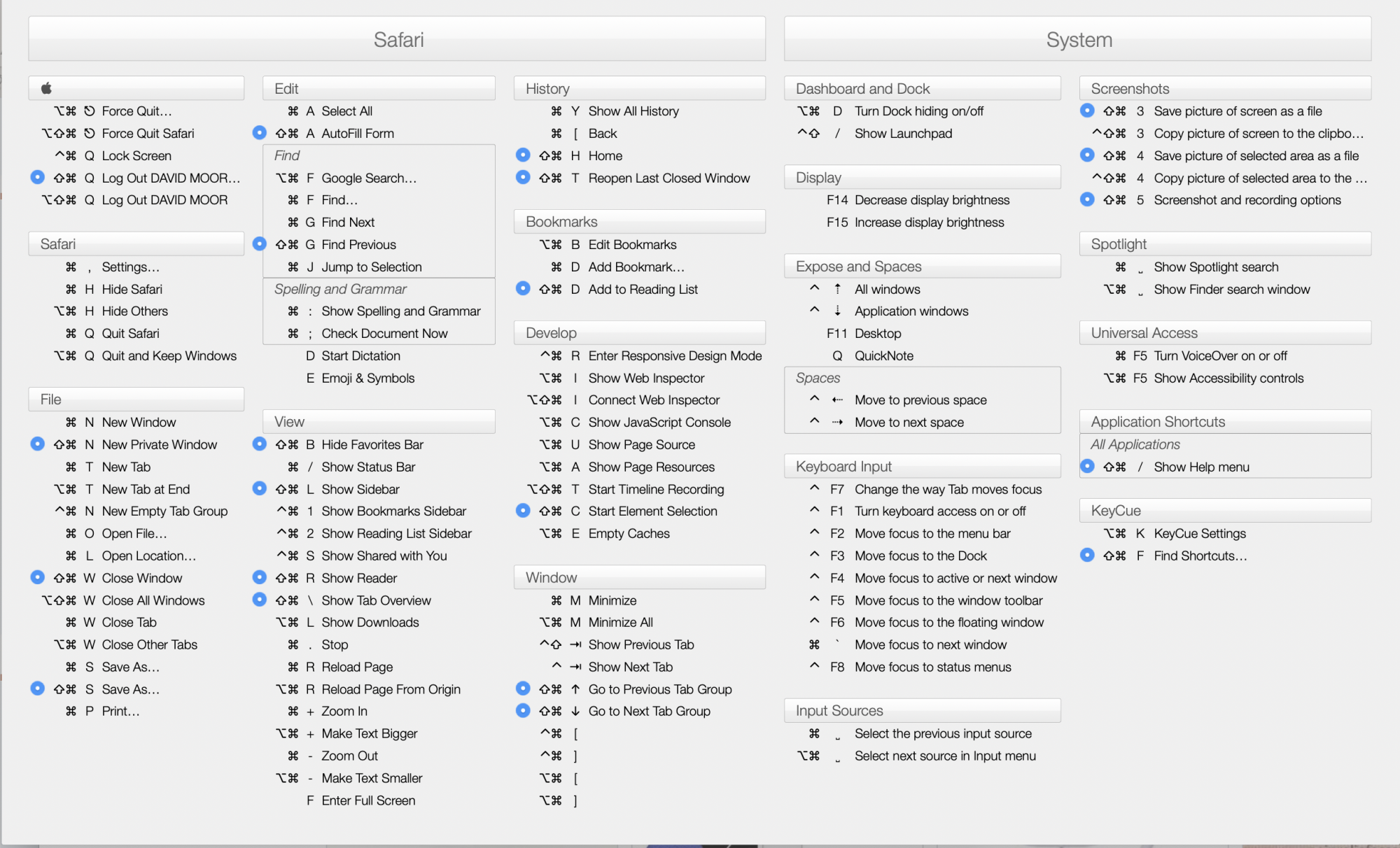Screen dimensions: 1400x848
Task: Click blue dot next to Show Tab Overview
Action: click(260, 600)
